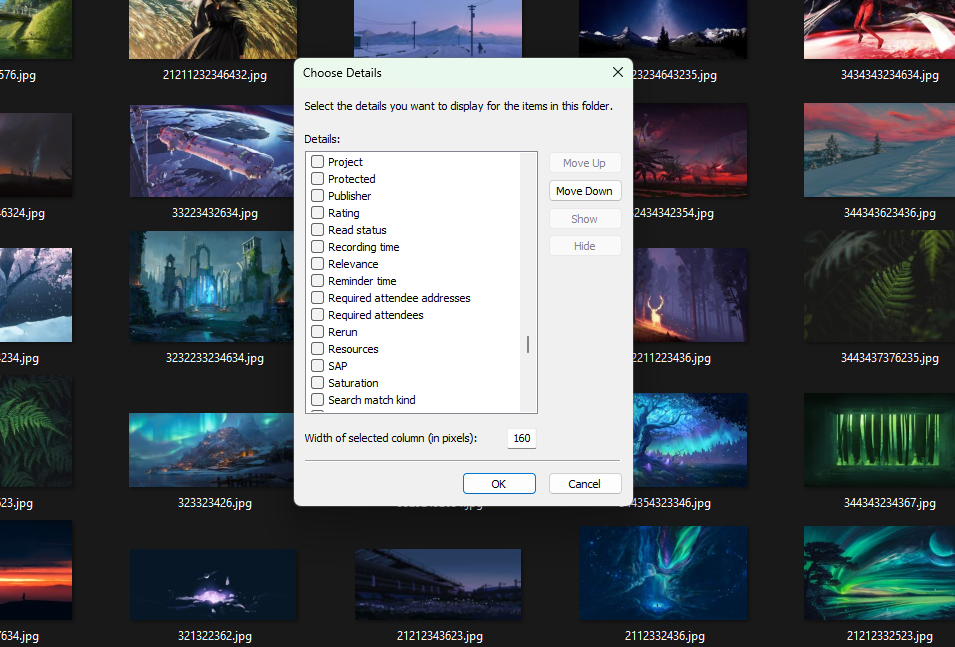Screen dimensions: 955x647
Task: Select the glowing blue tree thumbnail
Action: pyautogui.click(x=690, y=440)
